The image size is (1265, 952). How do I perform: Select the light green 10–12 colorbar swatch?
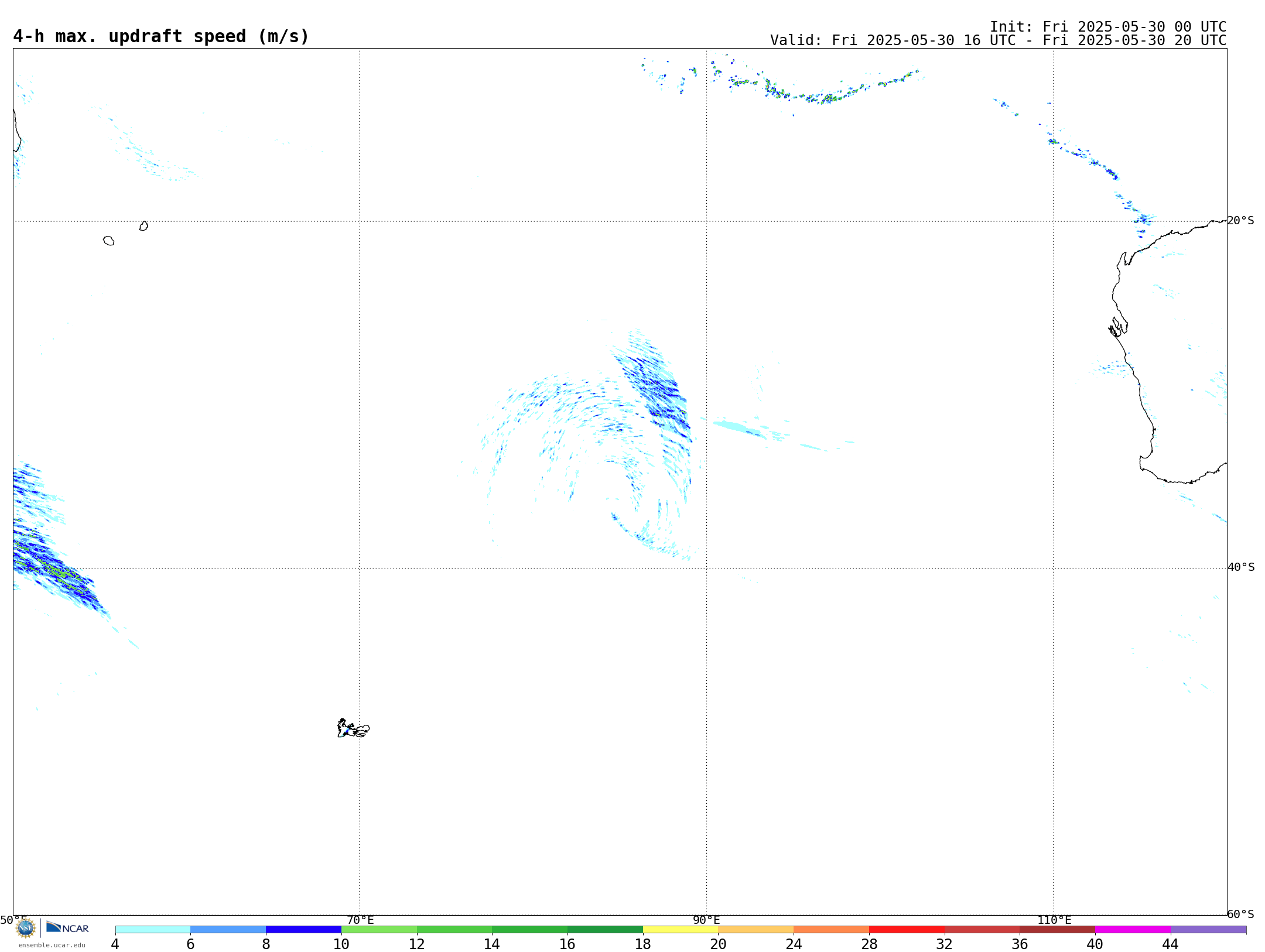379,929
